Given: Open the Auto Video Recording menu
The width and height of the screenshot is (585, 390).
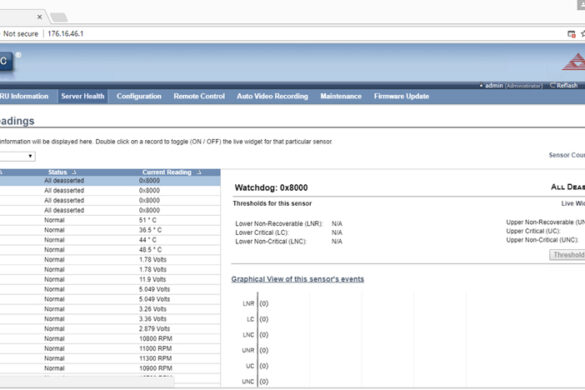Looking at the screenshot, I should tap(272, 96).
